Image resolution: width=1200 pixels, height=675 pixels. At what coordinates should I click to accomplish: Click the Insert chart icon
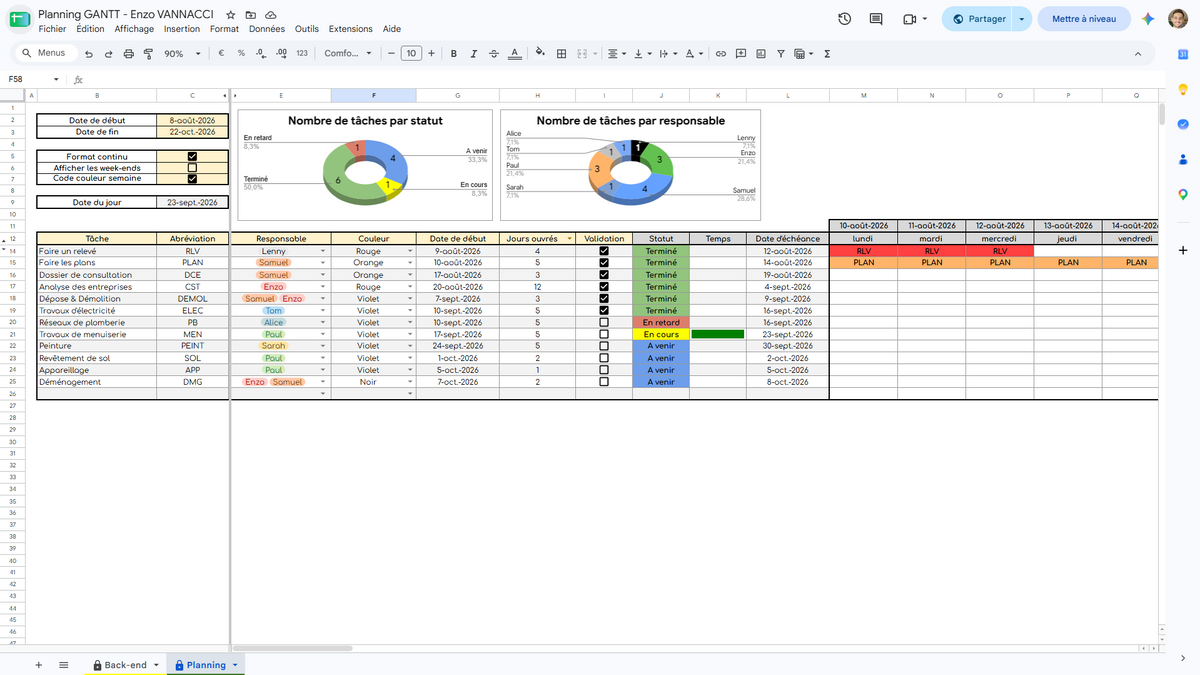pyautogui.click(x=761, y=54)
